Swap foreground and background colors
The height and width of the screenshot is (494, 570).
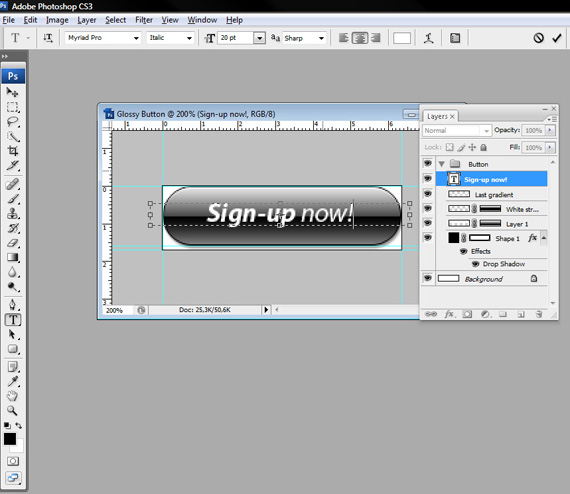pyautogui.click(x=19, y=425)
